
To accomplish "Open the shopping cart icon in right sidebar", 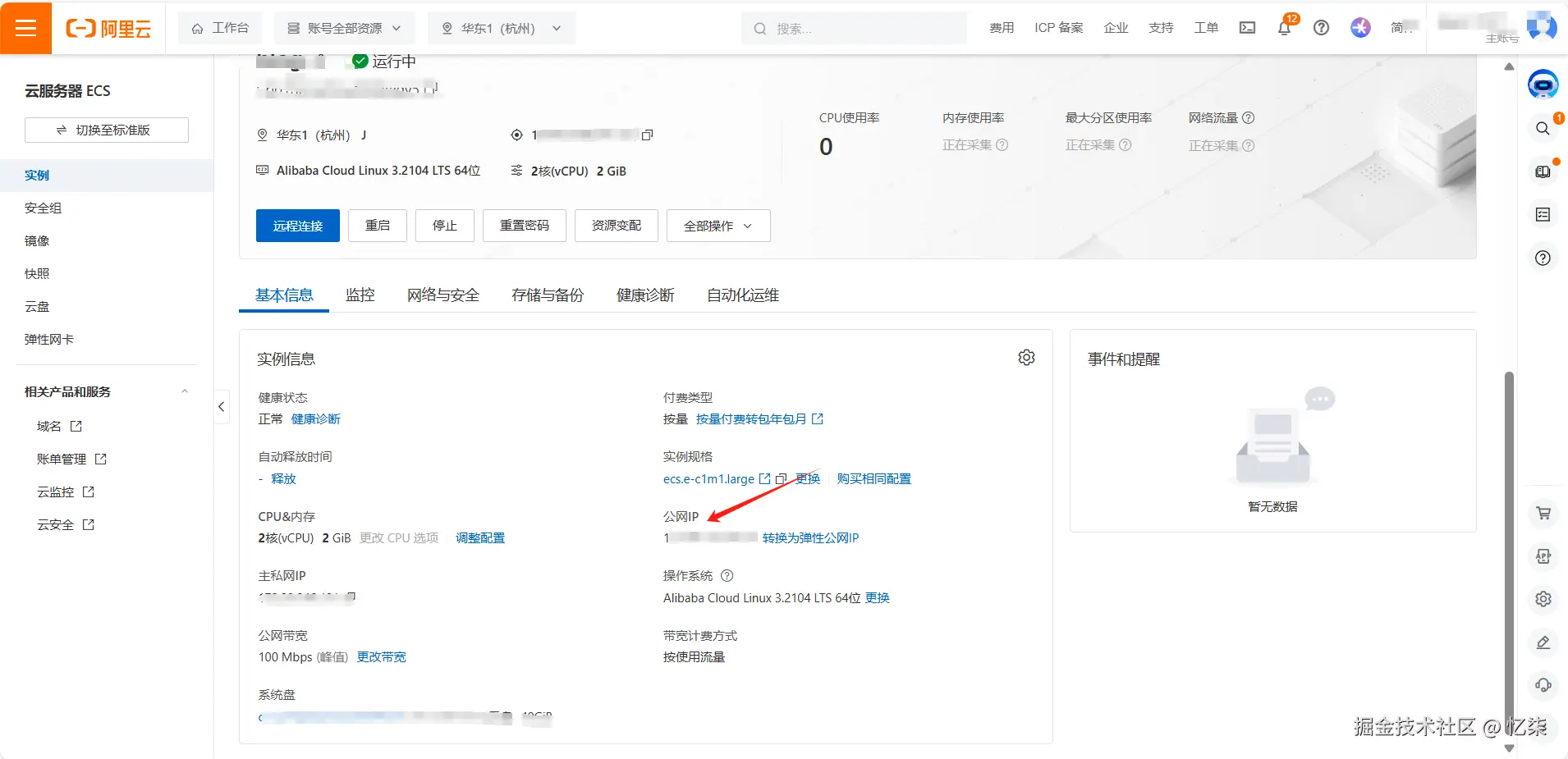I will point(1543,513).
